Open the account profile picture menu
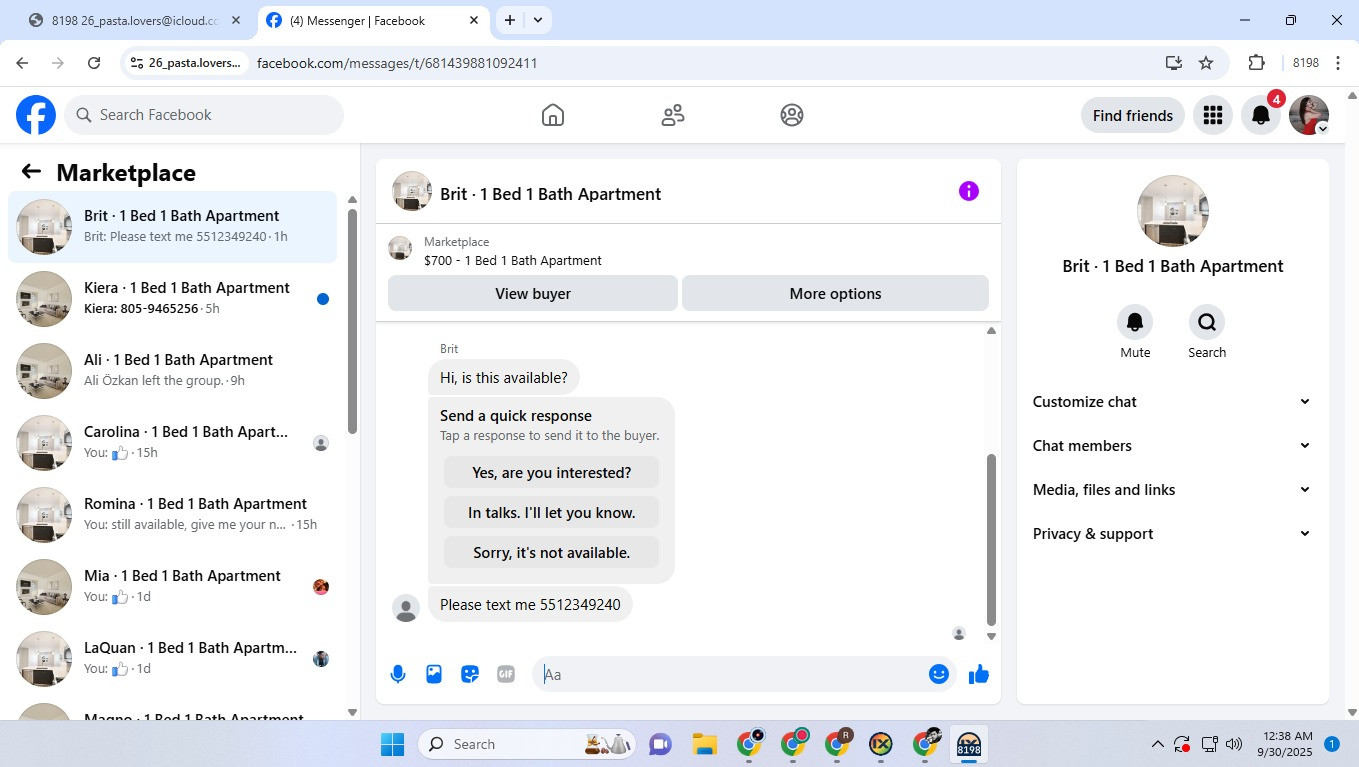This screenshot has width=1359, height=767. click(x=1309, y=115)
